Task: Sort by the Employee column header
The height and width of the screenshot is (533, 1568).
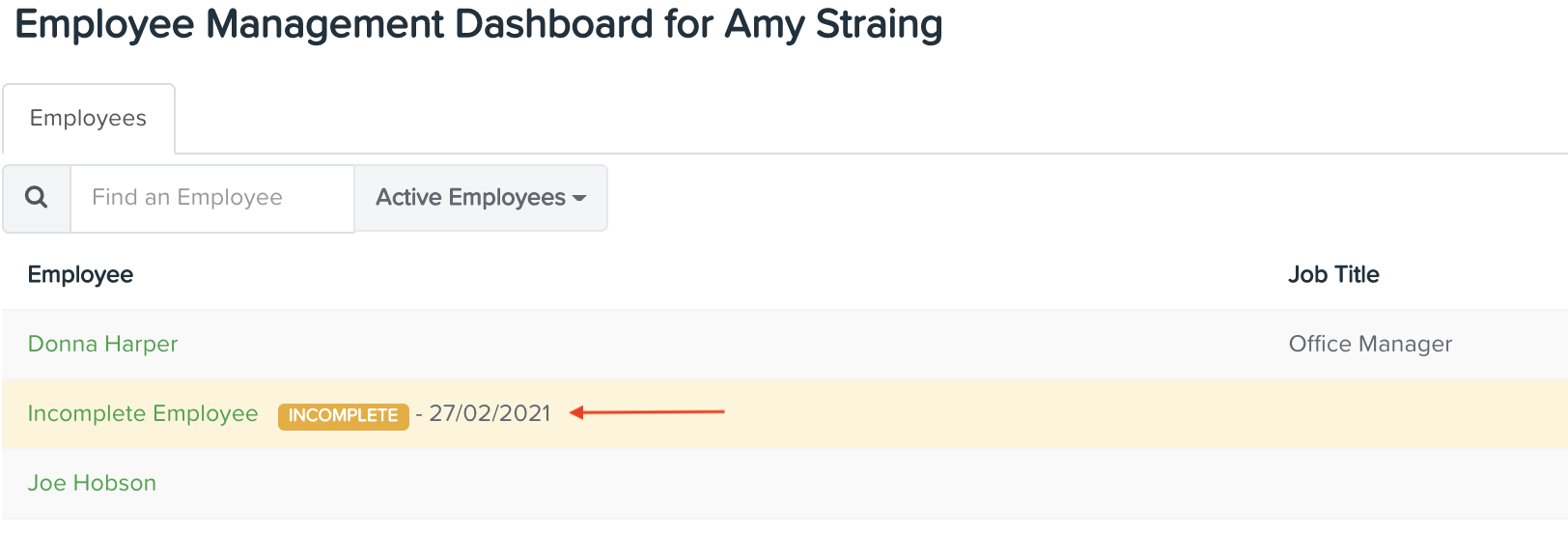Action: click(x=80, y=275)
